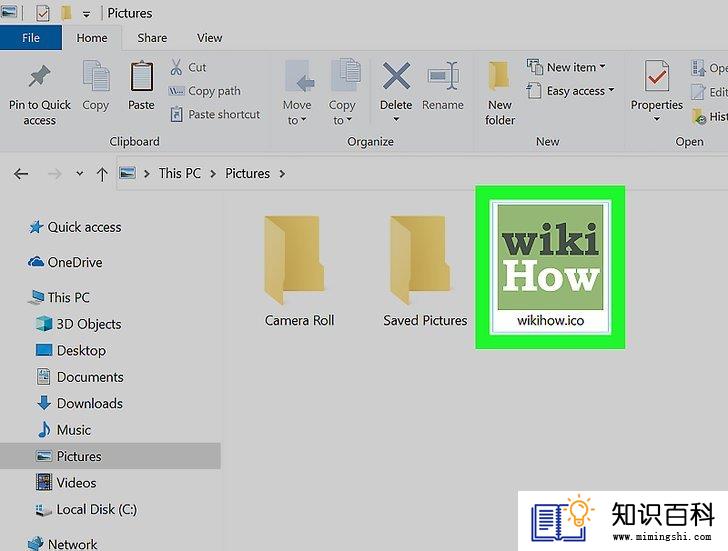Screen dimensions: 728x551
Task: Click the Paste shortcut icon
Action: click(x=176, y=114)
